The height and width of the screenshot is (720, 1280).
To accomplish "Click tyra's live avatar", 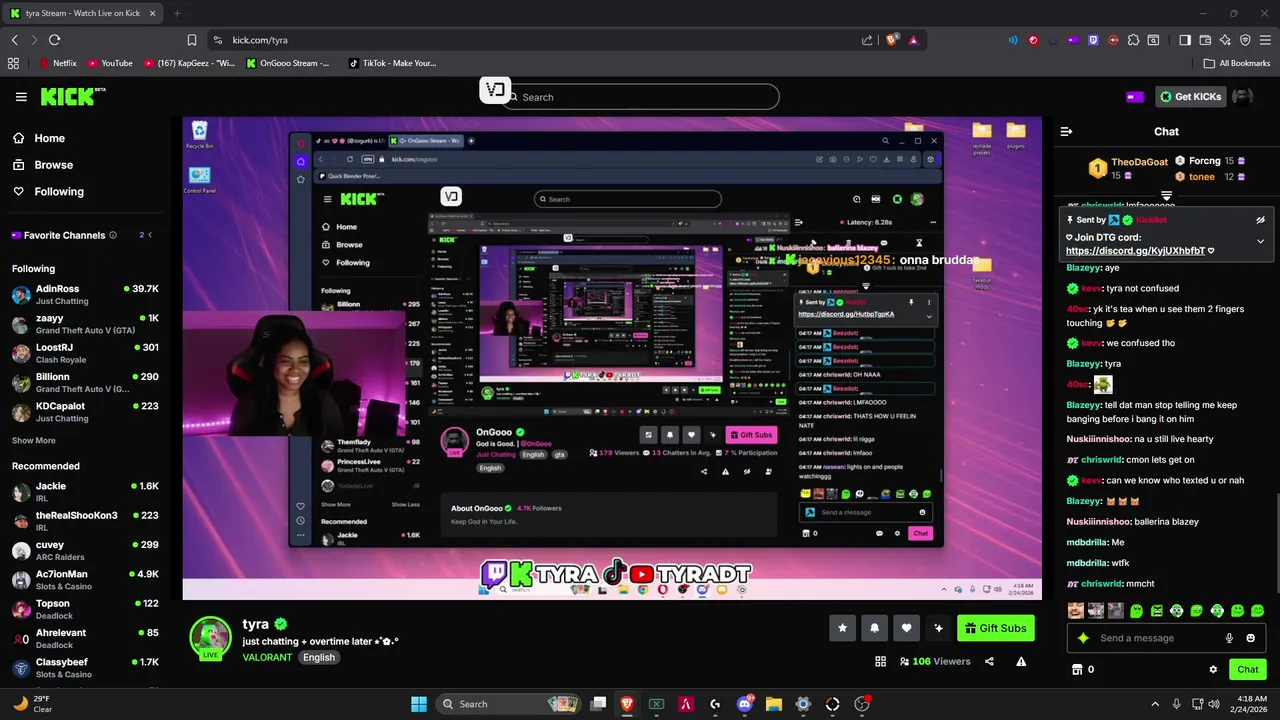I will [x=210, y=639].
